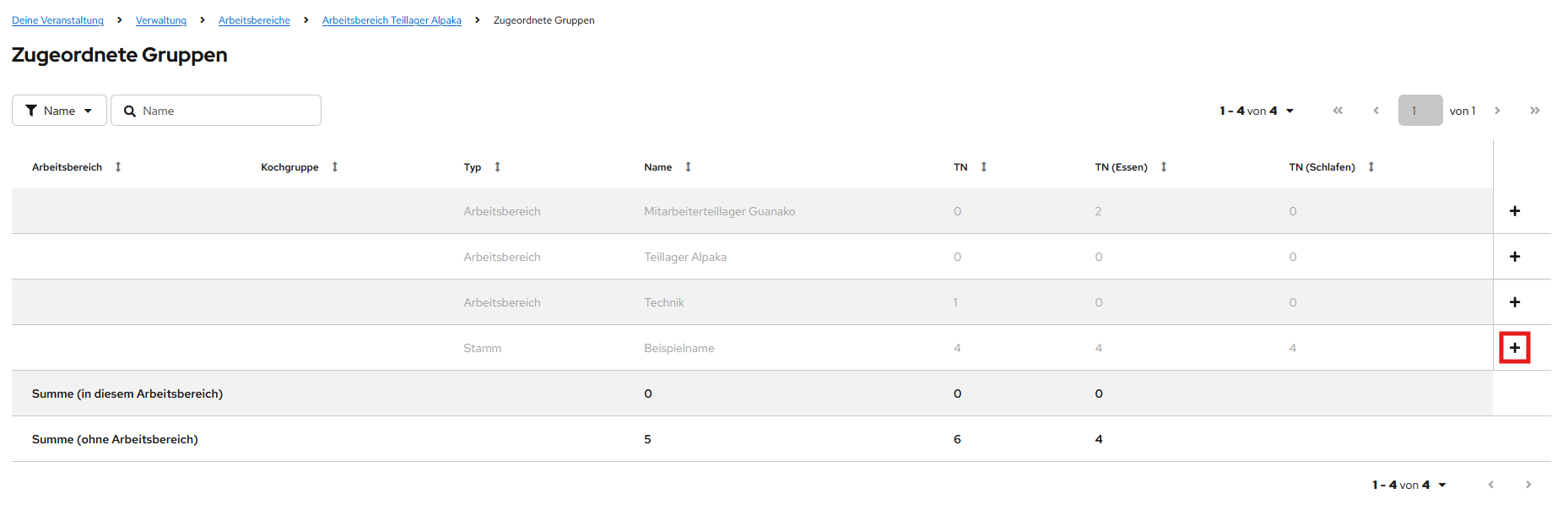Go to last page with double chevron
Screen dimensions: 1568x532
1534,111
